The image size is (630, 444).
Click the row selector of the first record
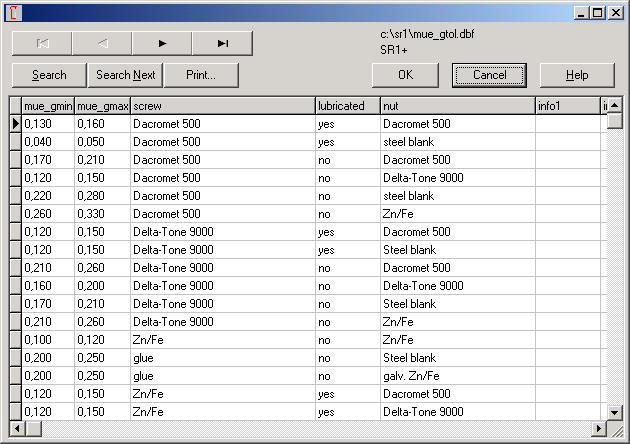[15, 124]
